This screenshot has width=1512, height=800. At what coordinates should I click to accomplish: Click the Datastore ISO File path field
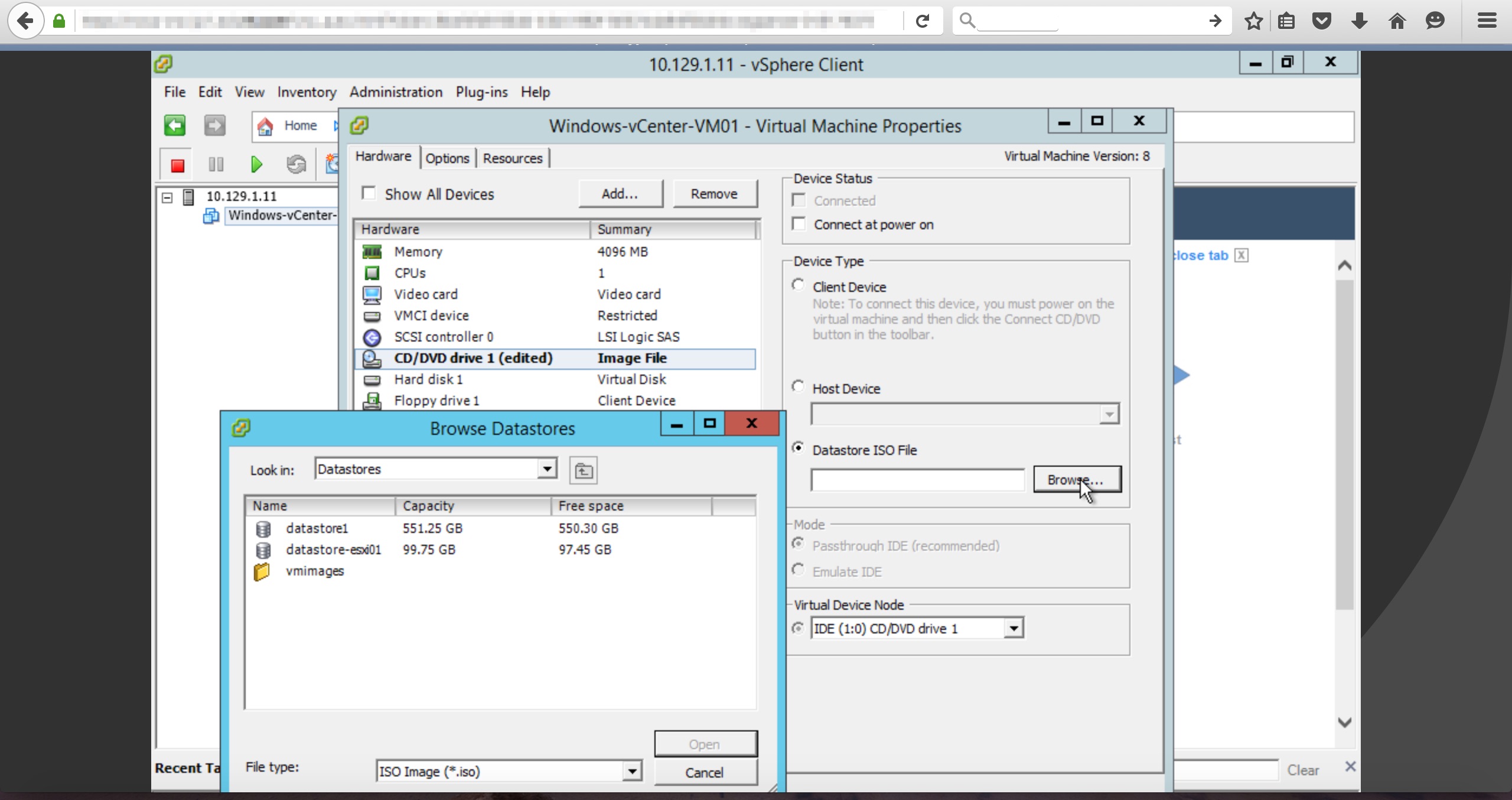click(x=917, y=480)
